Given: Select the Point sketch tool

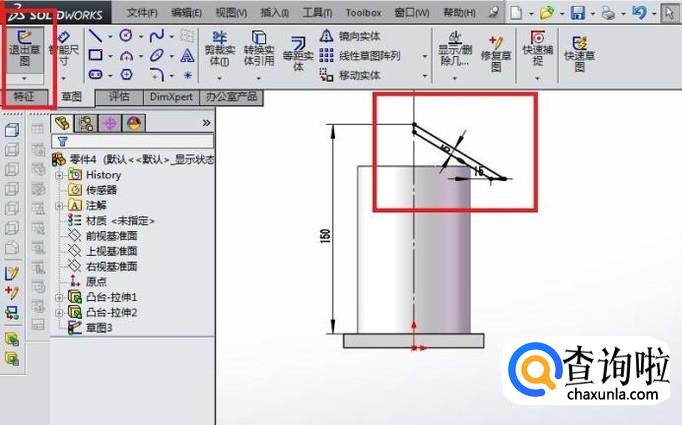Looking at the screenshot, I should click(x=187, y=75).
